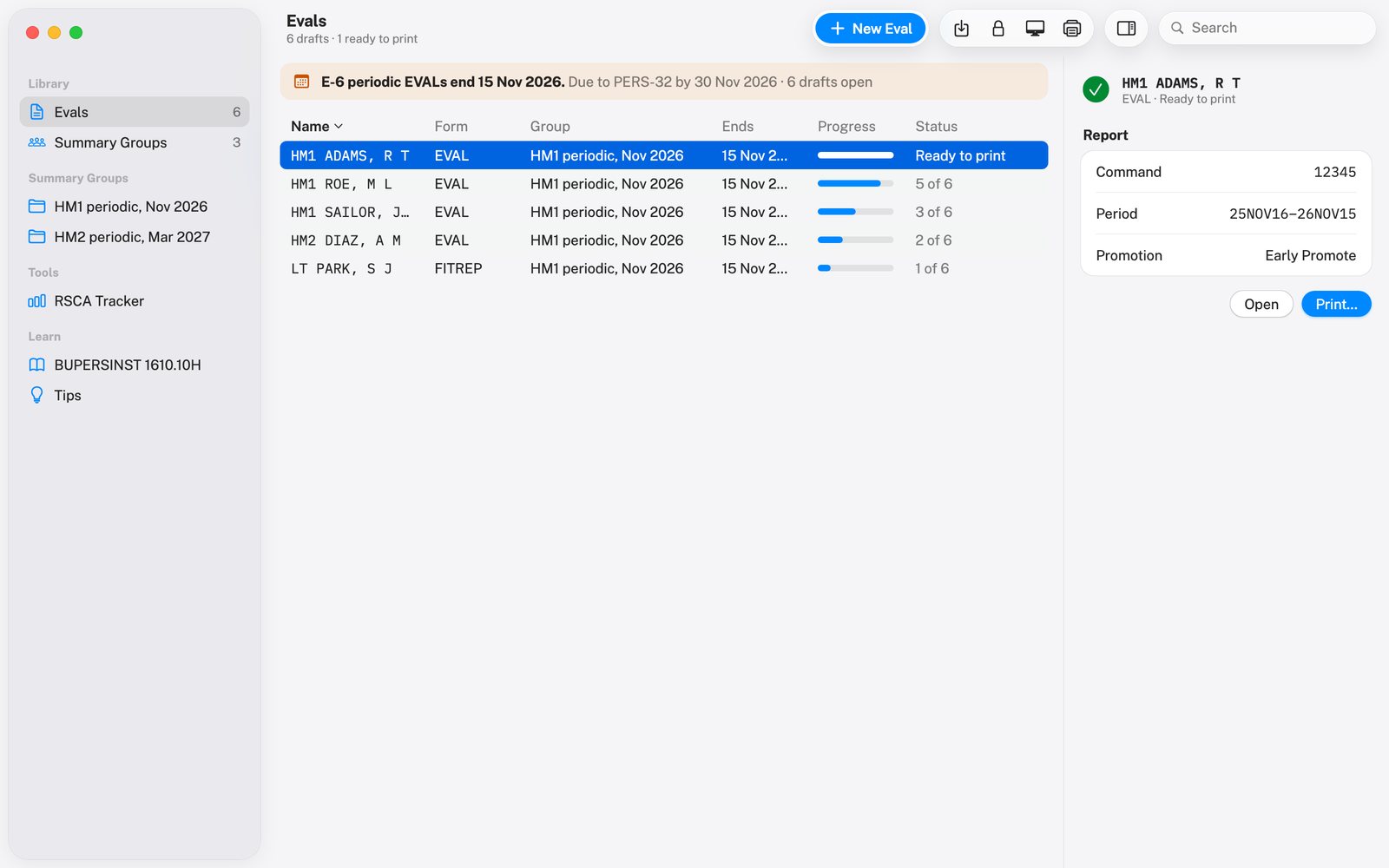The image size is (1389, 868).
Task: Click the Command value 12345
Action: click(x=1334, y=172)
